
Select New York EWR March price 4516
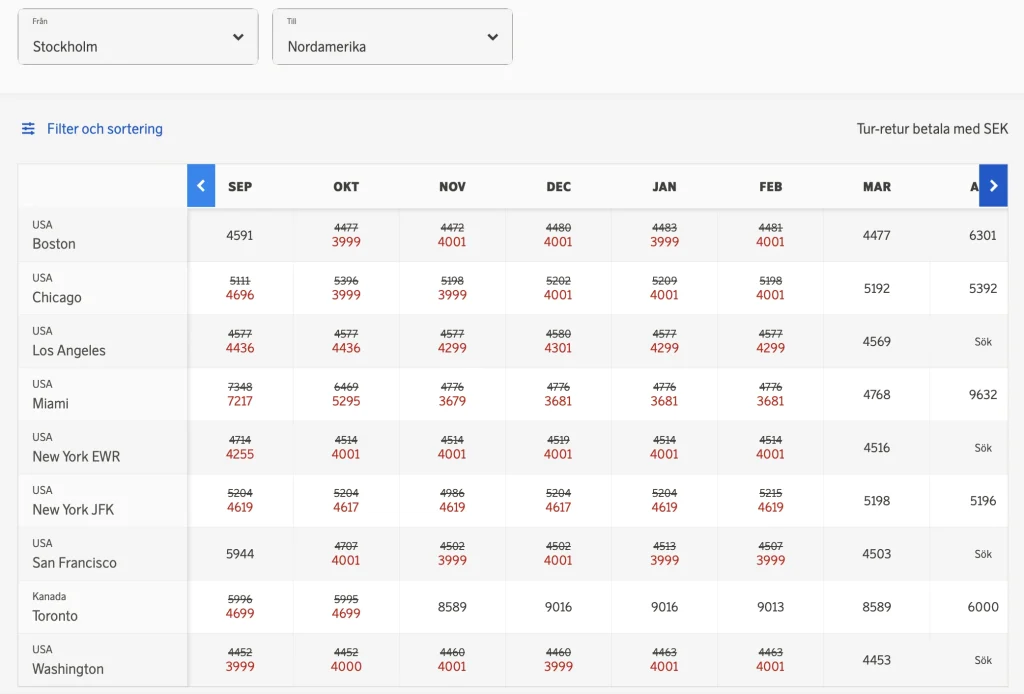click(876, 448)
